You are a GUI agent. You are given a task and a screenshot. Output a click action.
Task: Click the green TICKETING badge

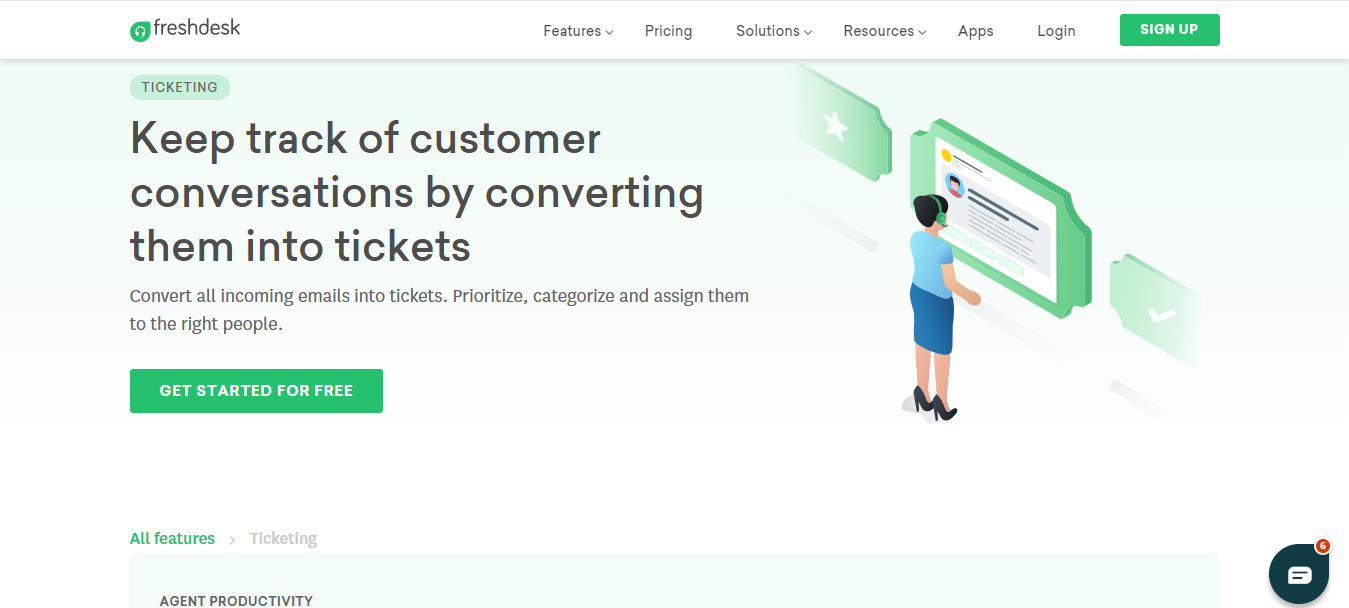(x=180, y=87)
